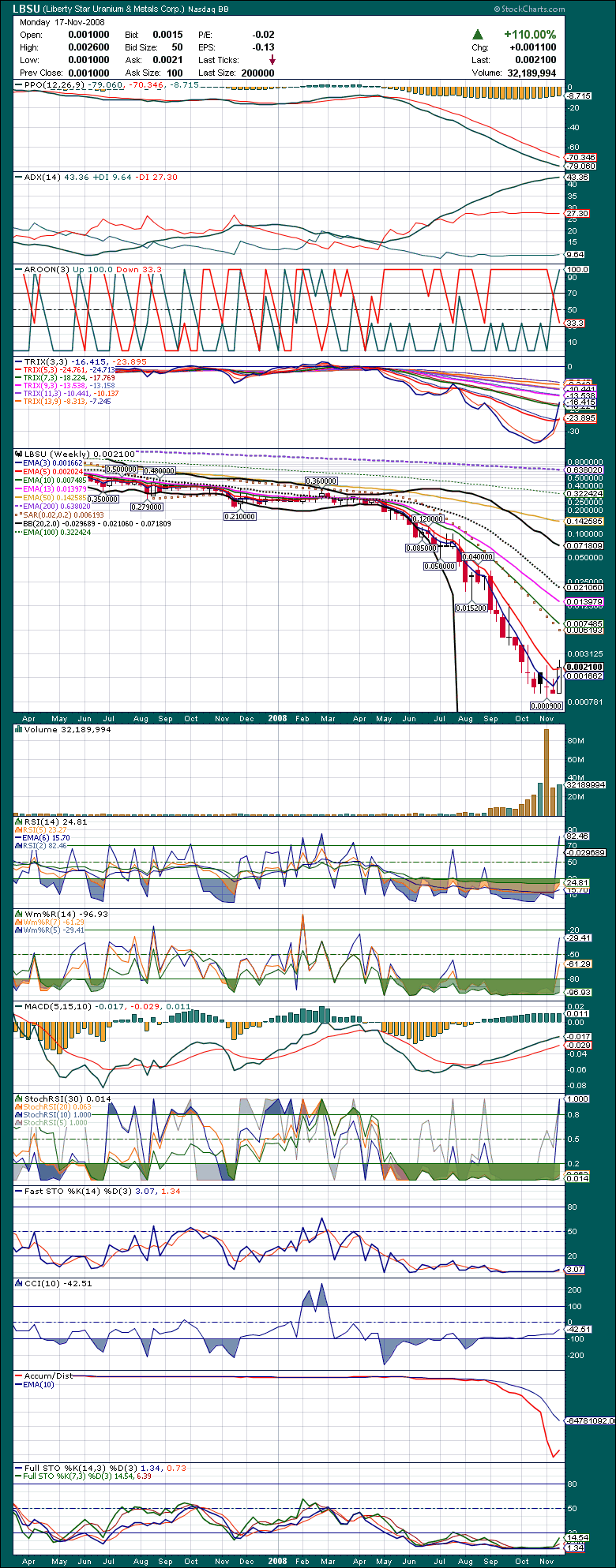
Task: Click the ADX(14) indicator legend label
Action: (x=40, y=178)
